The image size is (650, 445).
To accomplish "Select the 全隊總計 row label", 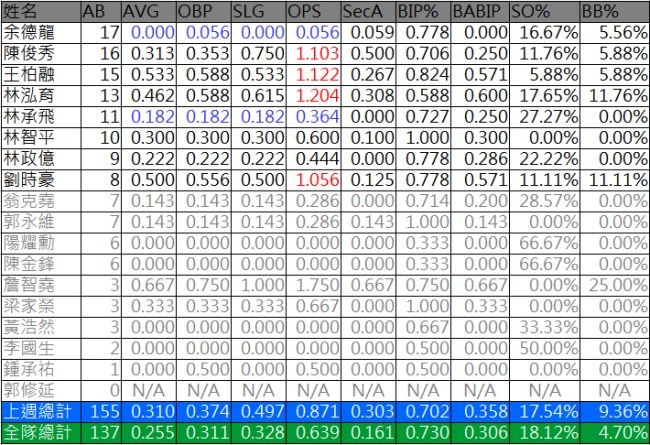I will (x=38, y=433).
